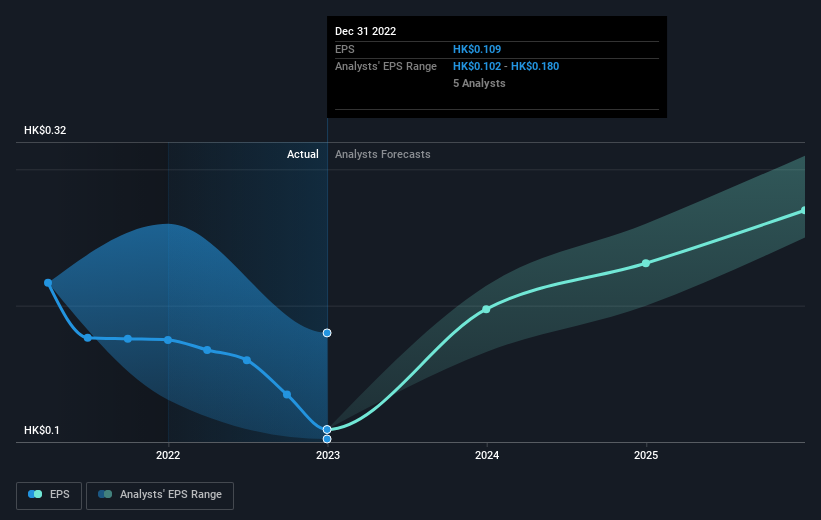Toggle the EPS legend item

pos(49,495)
